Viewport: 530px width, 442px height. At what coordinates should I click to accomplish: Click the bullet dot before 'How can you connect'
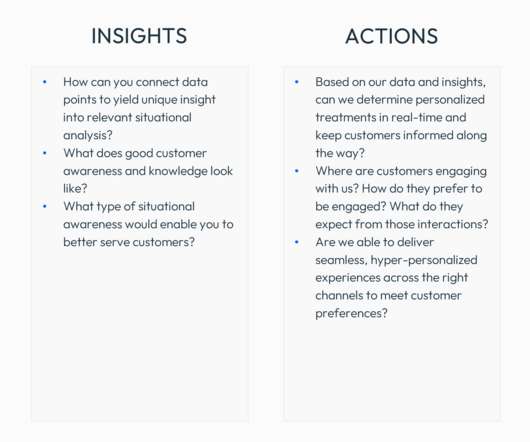pos(45,82)
